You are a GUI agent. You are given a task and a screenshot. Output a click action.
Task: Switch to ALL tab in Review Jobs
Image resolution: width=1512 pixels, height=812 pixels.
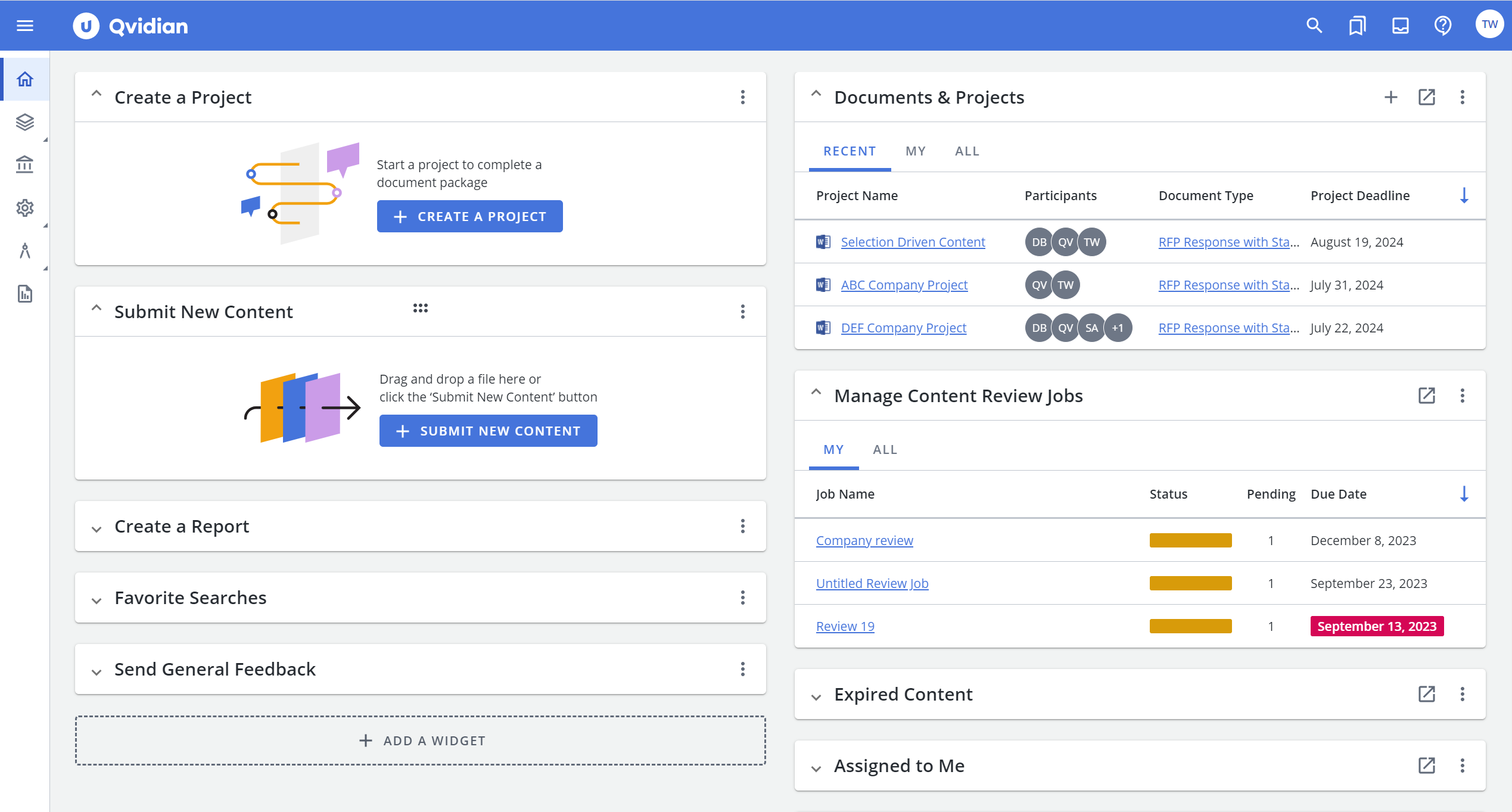[885, 450]
